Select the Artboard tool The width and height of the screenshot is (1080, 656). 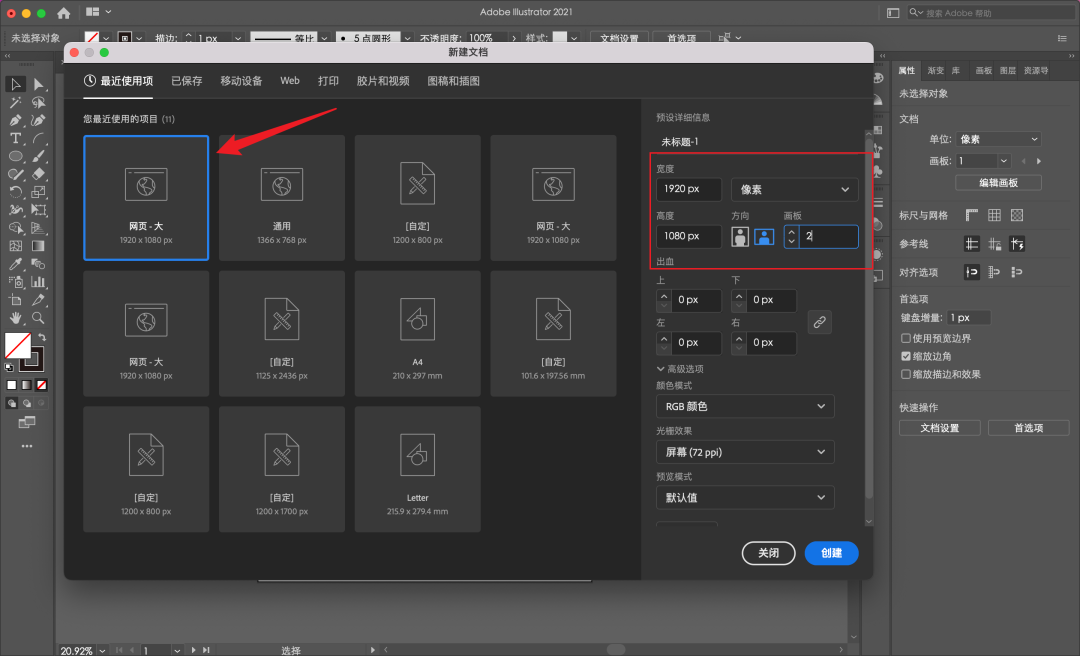pos(15,300)
